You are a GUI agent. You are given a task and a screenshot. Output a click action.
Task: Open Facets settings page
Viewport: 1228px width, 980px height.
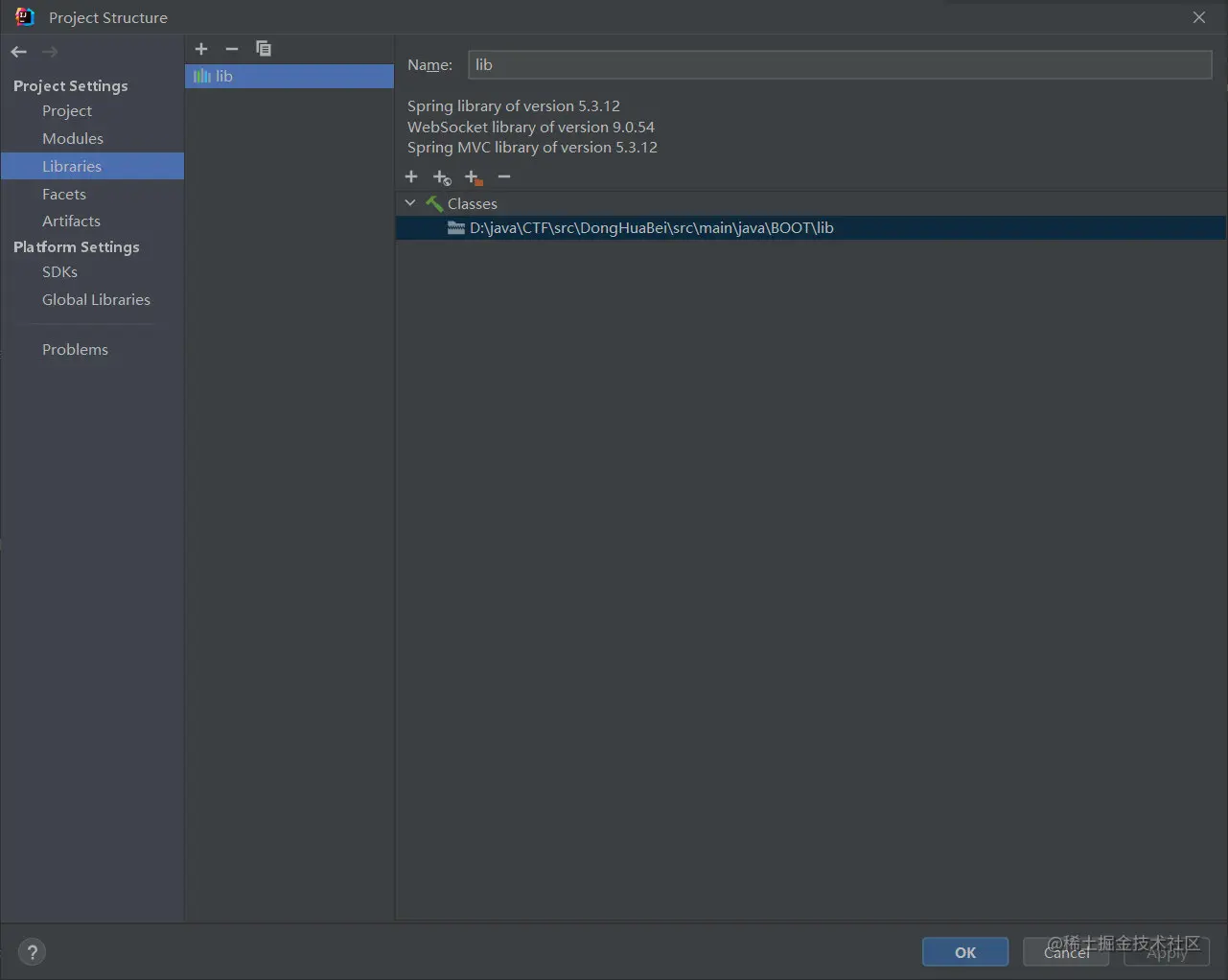pos(64,194)
